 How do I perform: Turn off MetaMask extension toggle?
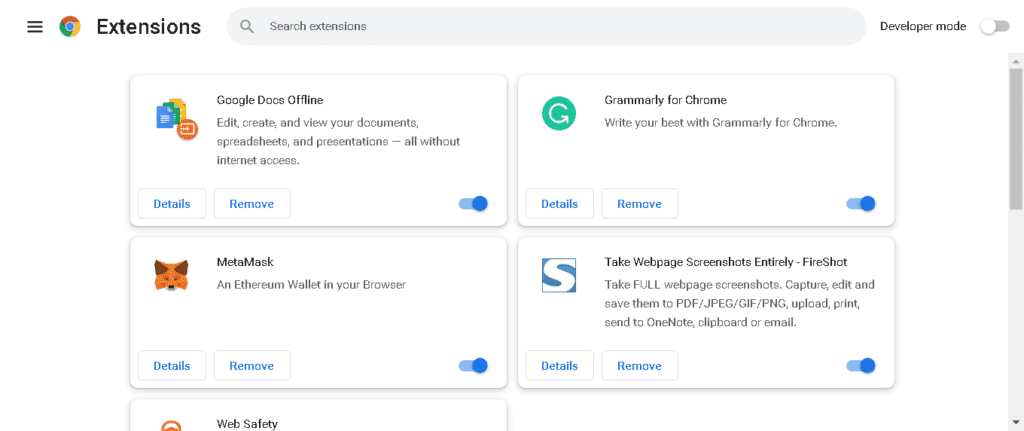473,366
